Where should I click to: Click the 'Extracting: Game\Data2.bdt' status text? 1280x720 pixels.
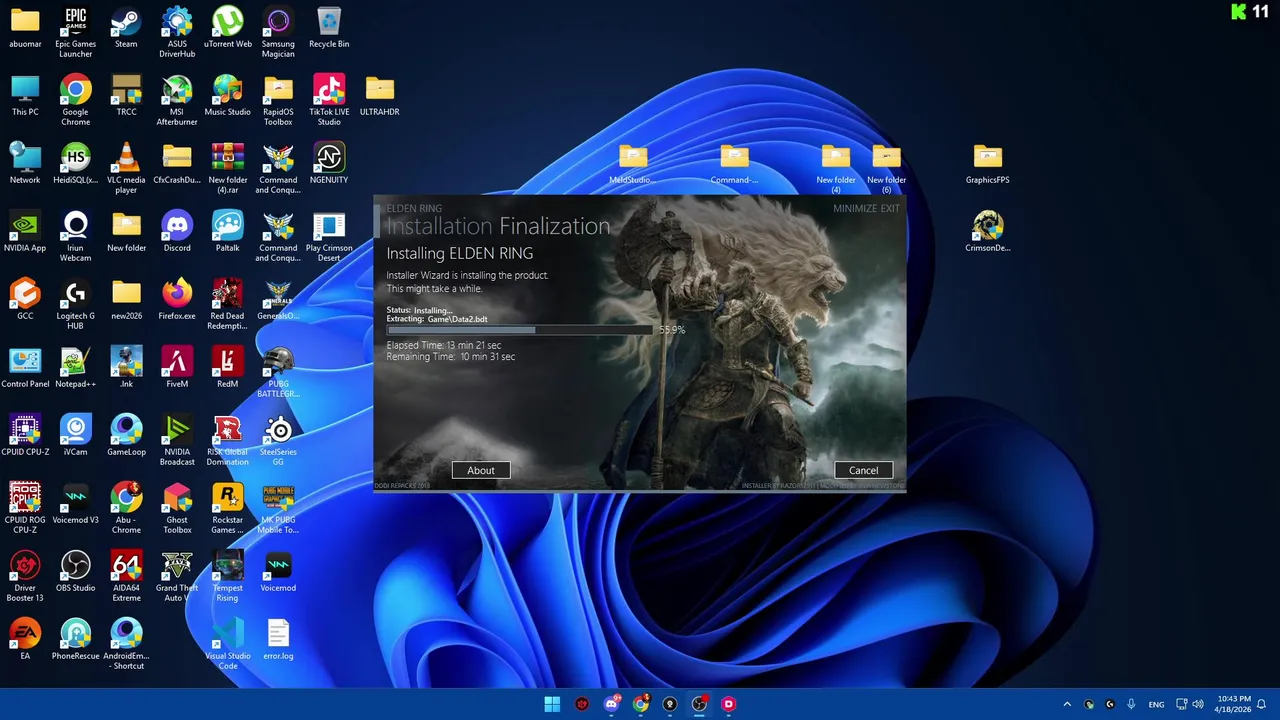pos(437,319)
